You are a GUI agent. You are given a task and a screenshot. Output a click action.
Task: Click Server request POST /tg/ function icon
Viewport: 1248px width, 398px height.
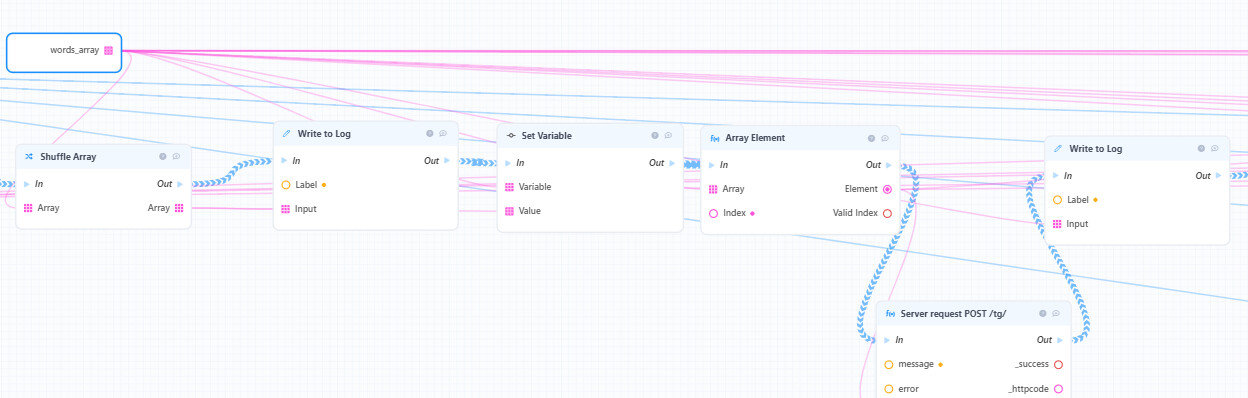[891, 313]
